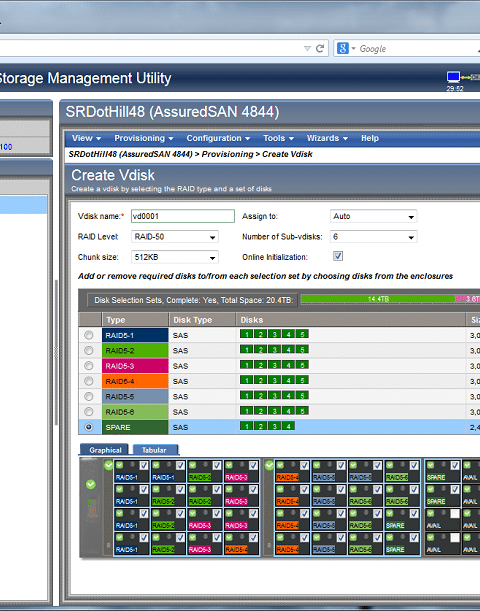Open the Configuration menu

pos(218,138)
